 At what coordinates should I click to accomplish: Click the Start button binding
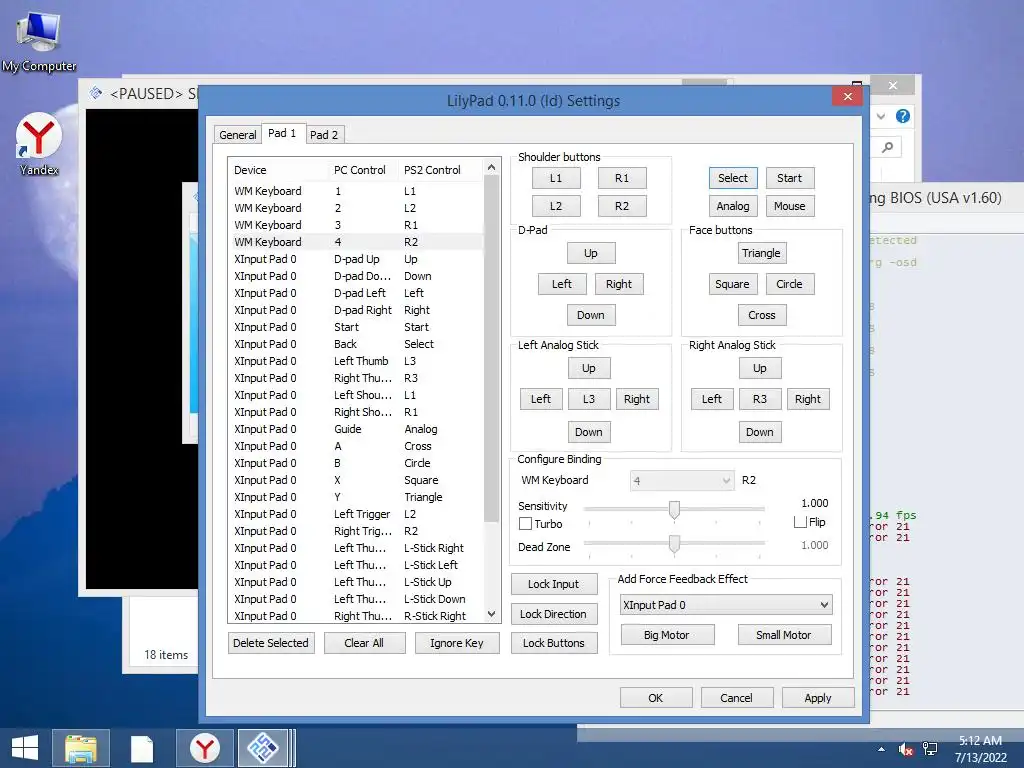pyautogui.click(x=790, y=178)
